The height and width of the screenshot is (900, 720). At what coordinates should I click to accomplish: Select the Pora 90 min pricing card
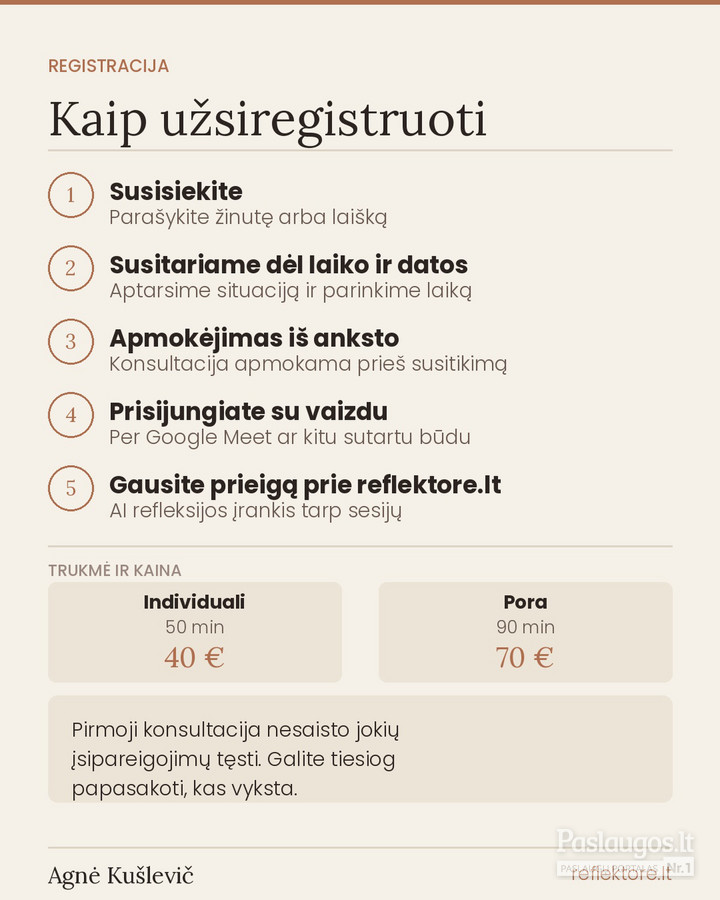coord(525,632)
